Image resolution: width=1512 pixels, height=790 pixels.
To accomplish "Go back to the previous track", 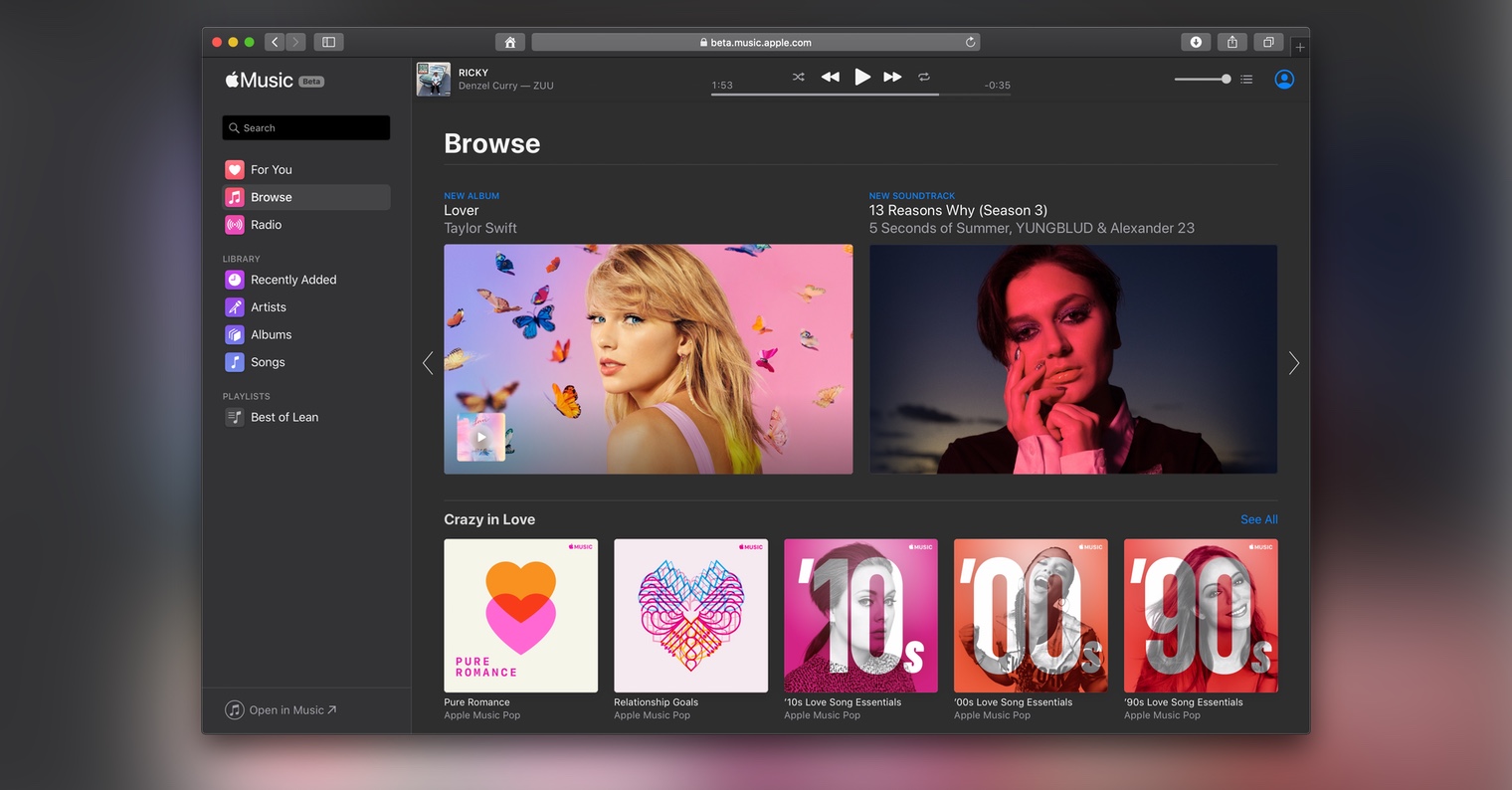I will pyautogui.click(x=830, y=77).
